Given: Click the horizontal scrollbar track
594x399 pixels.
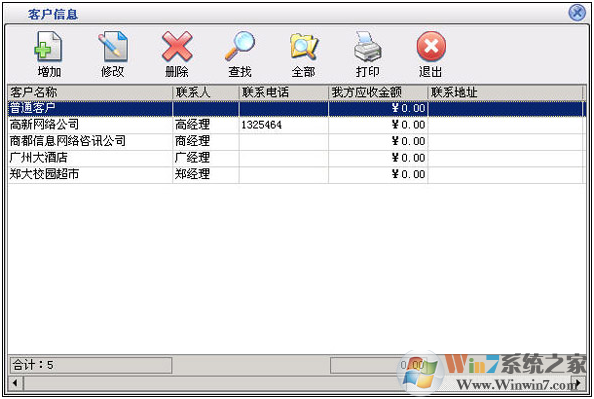Looking at the screenshot, I should (297, 383).
